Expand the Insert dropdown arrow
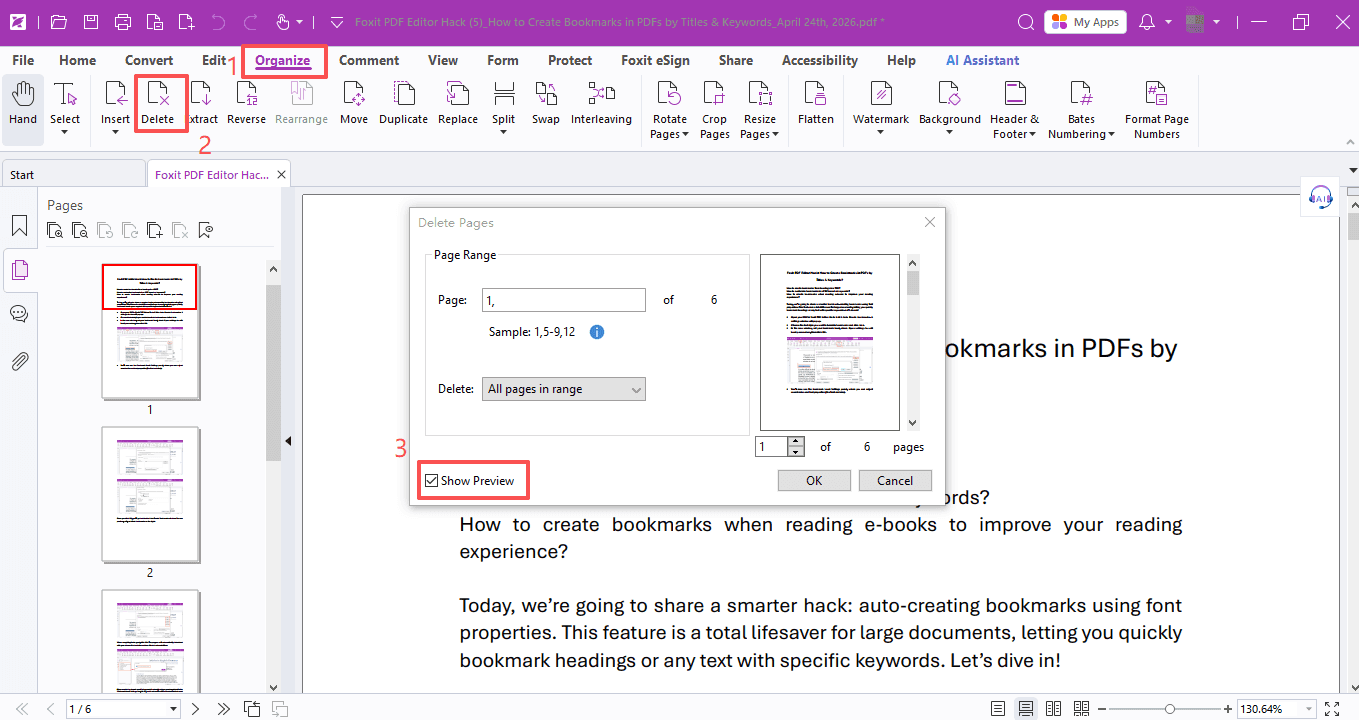The image size is (1359, 720). point(115,132)
